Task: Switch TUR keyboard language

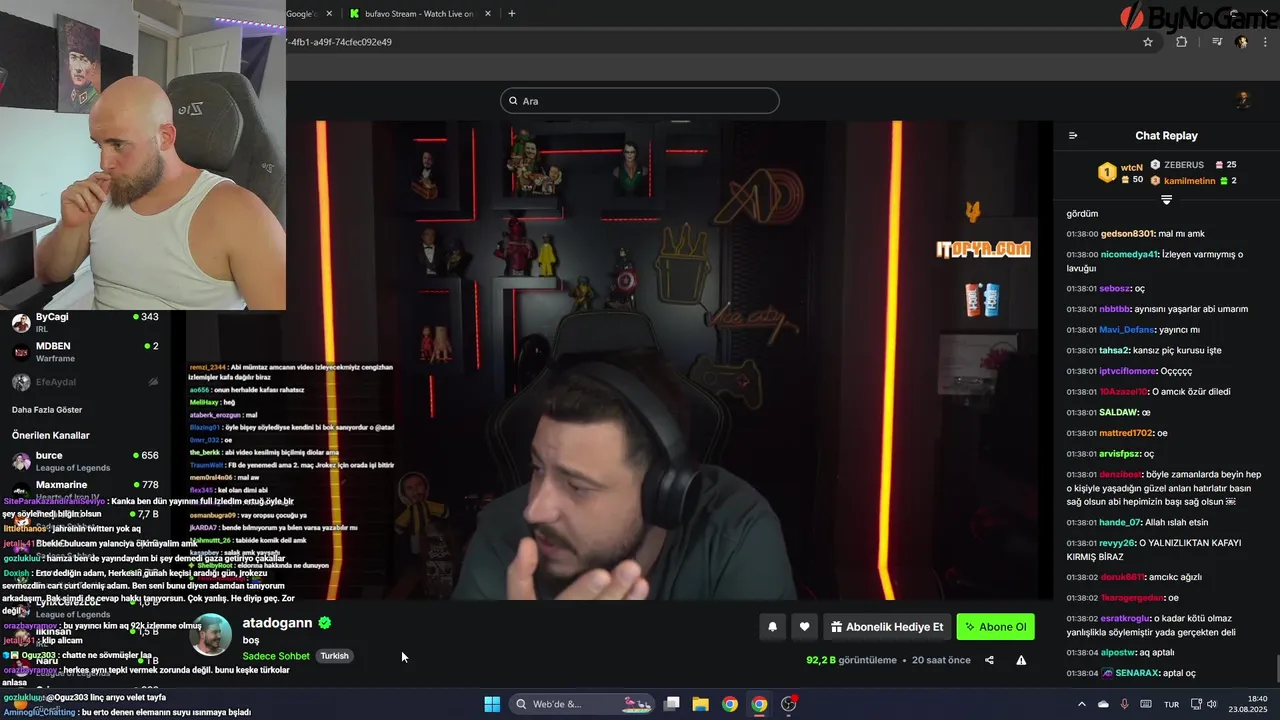Action: click(x=1171, y=704)
